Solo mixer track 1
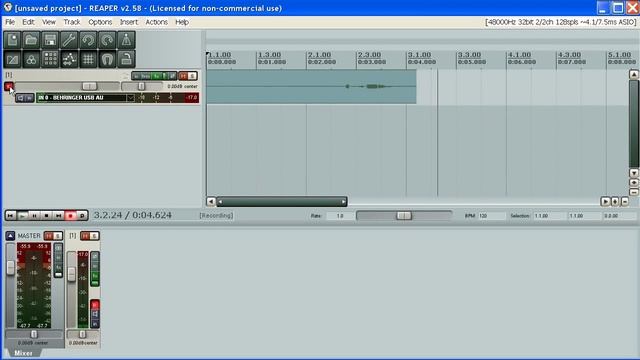The height and width of the screenshot is (360, 640). [x=94, y=236]
